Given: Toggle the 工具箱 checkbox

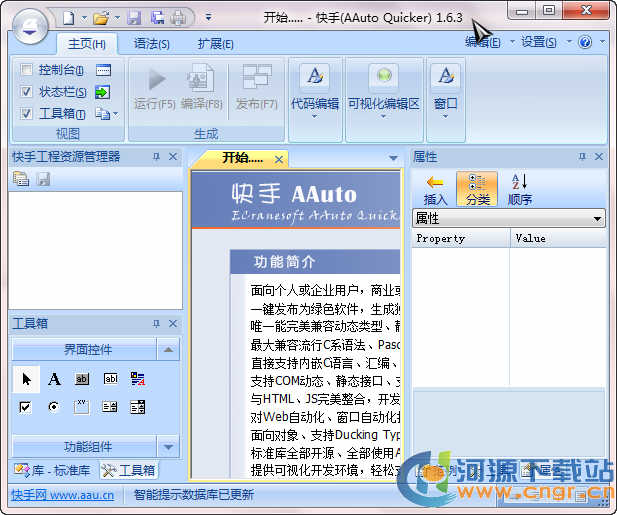Looking at the screenshot, I should click(x=26, y=114).
